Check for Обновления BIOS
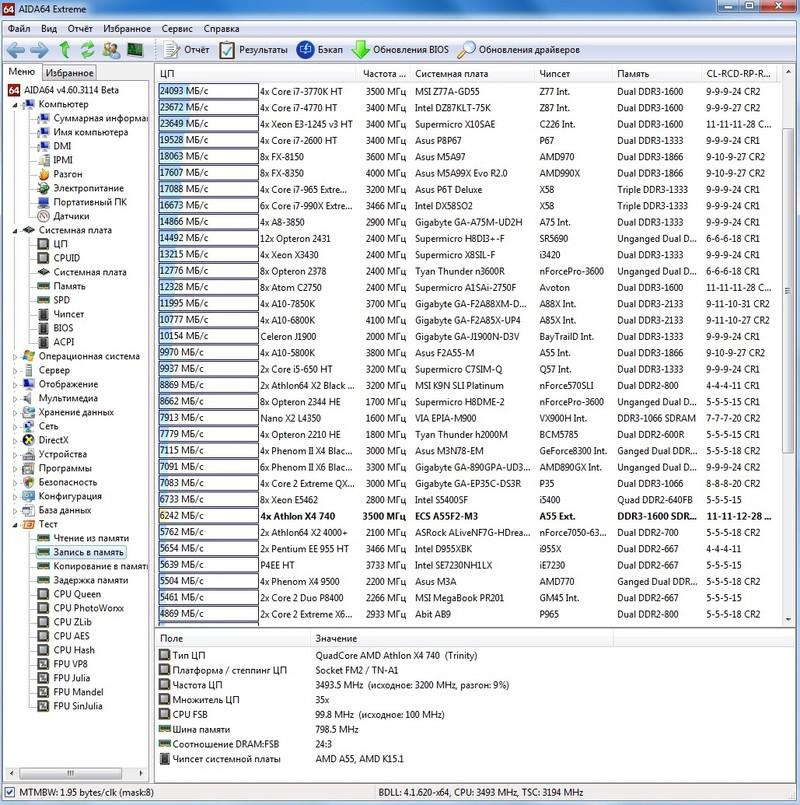The image size is (800, 805). tap(400, 50)
